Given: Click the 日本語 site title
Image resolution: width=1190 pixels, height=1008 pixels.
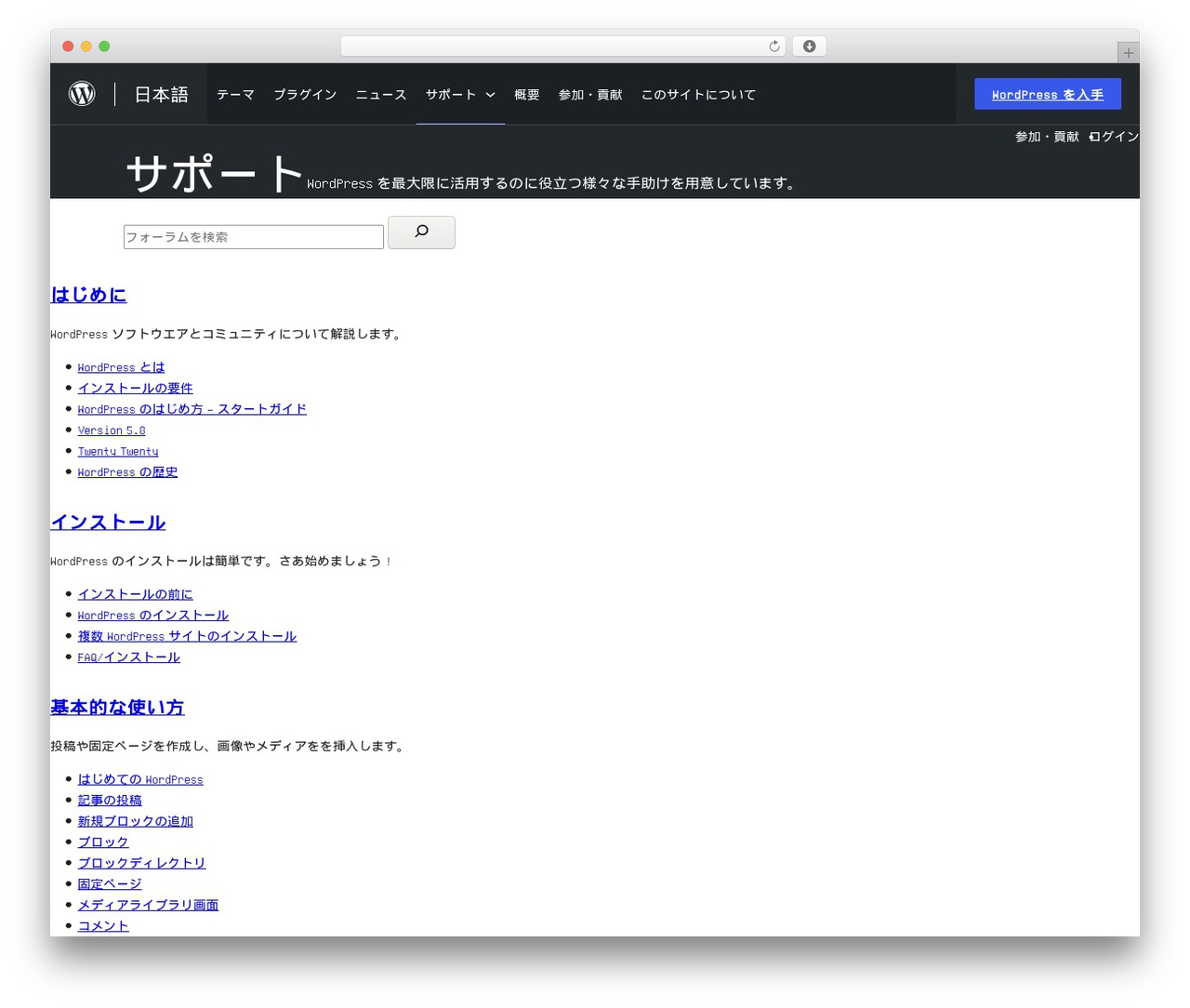Looking at the screenshot, I should pos(161,94).
